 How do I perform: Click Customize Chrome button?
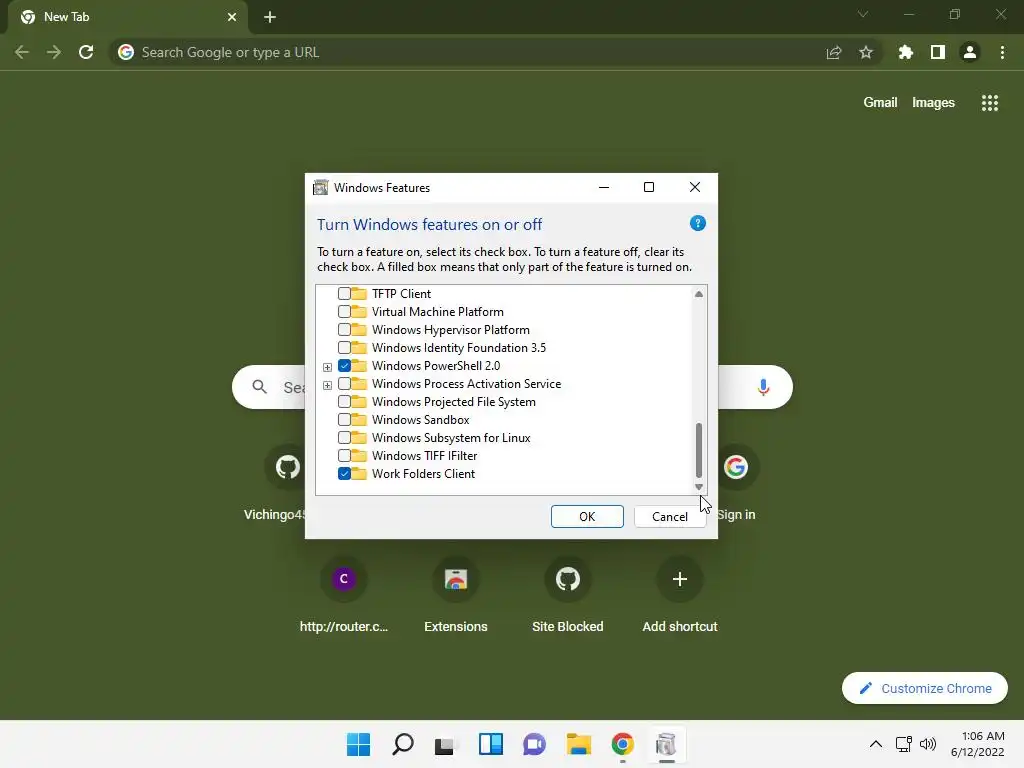pyautogui.click(x=925, y=688)
